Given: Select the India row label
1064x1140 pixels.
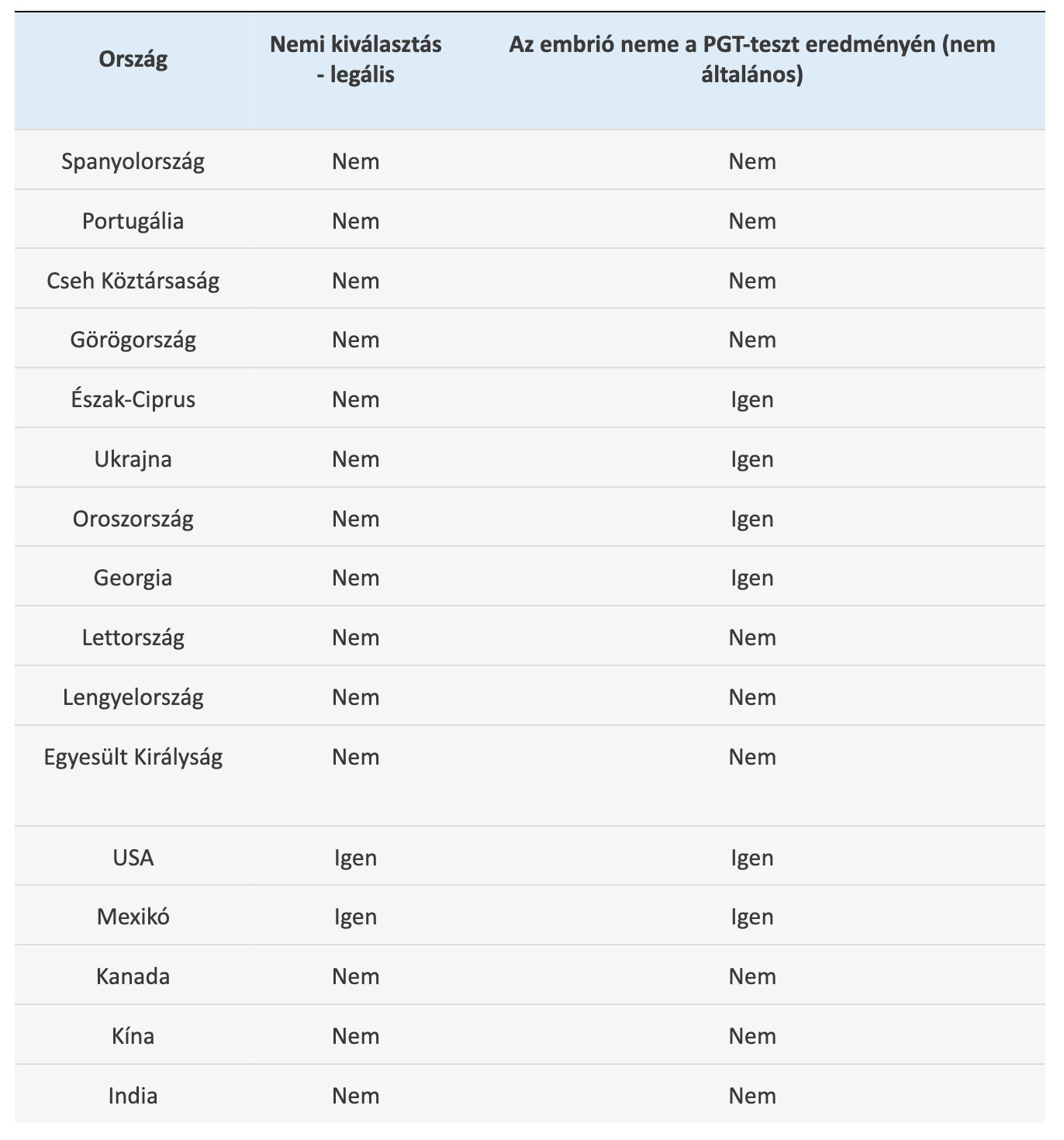Looking at the screenshot, I should pyautogui.click(x=133, y=1096).
